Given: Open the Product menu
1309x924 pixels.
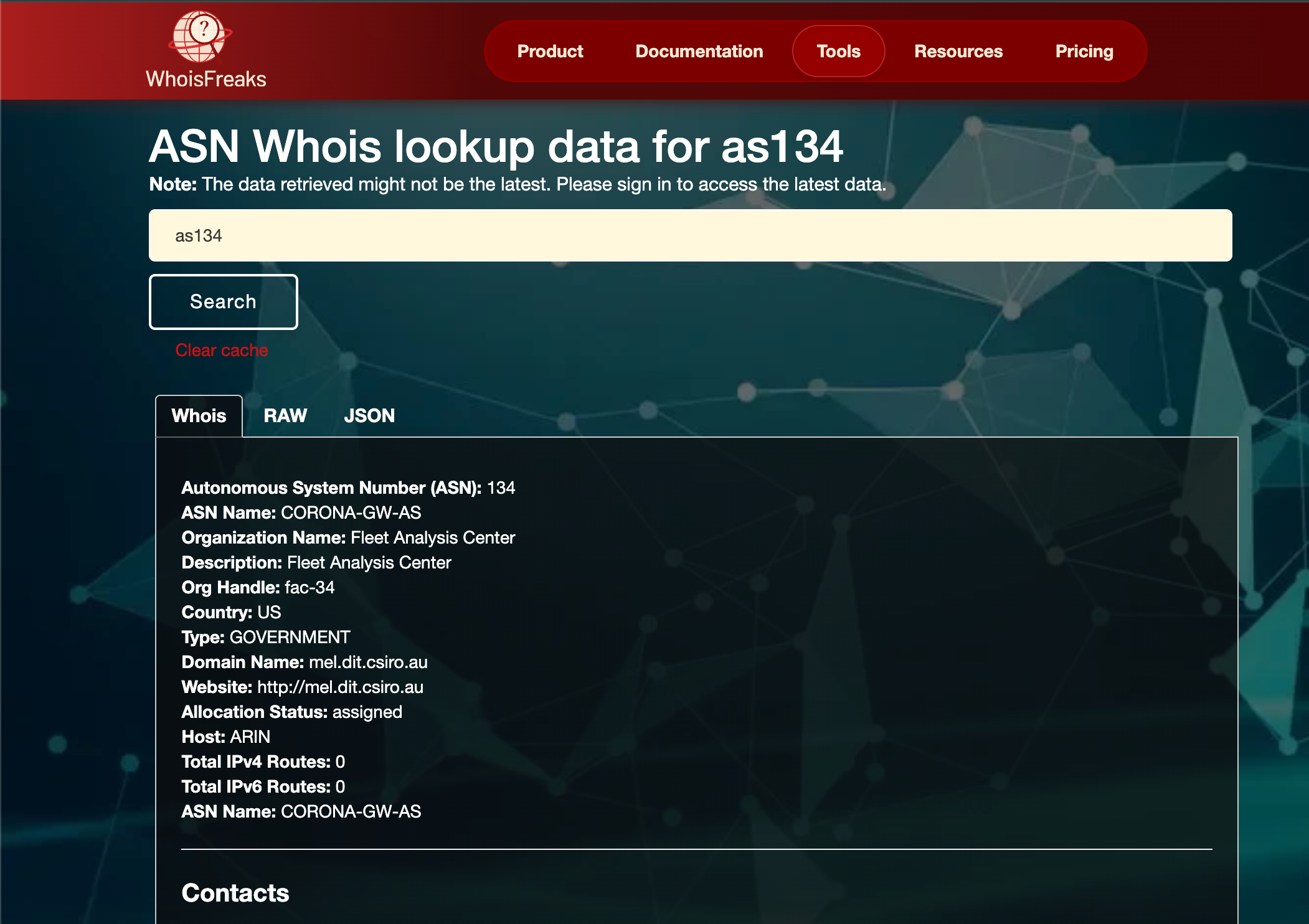Looking at the screenshot, I should (x=550, y=51).
